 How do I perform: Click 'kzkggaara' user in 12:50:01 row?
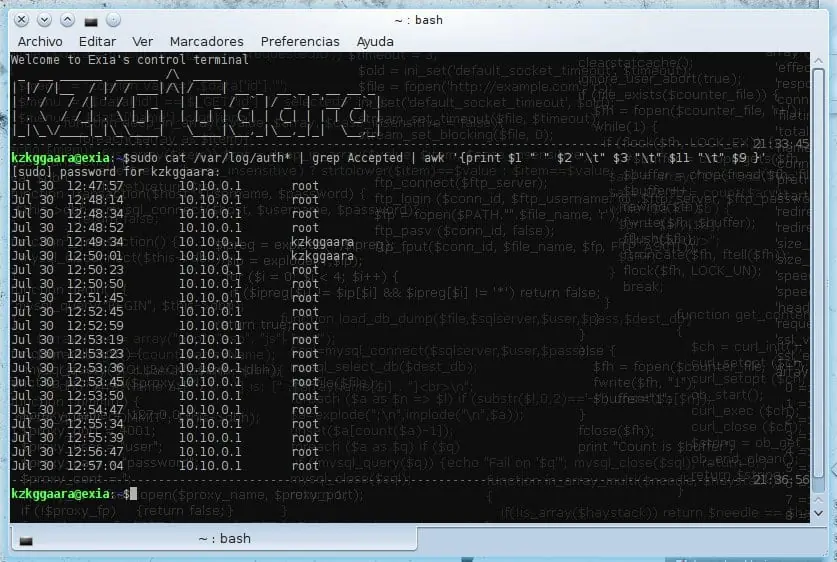click(322, 256)
